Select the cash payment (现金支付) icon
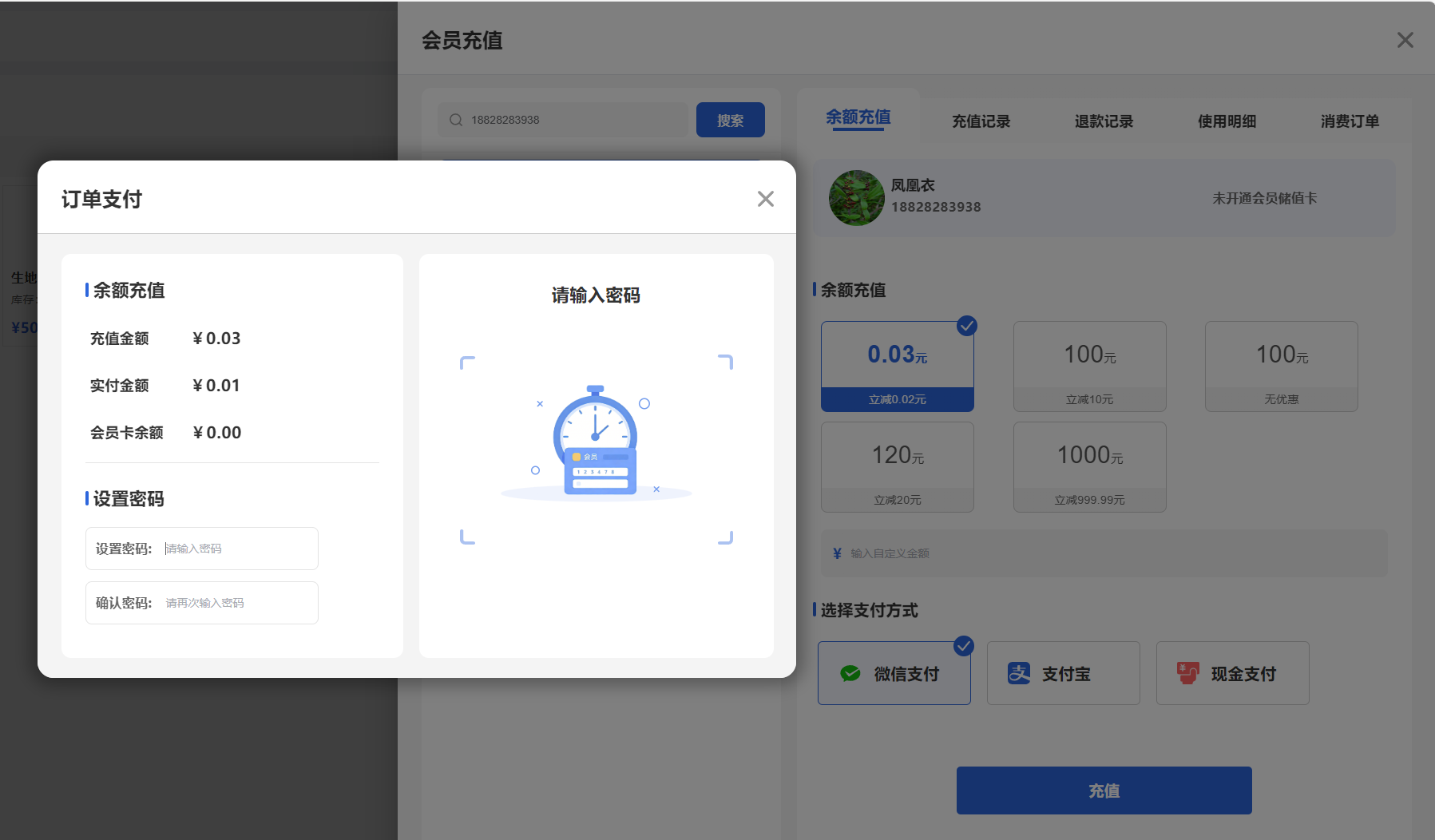The width and height of the screenshot is (1435, 840). click(1187, 673)
